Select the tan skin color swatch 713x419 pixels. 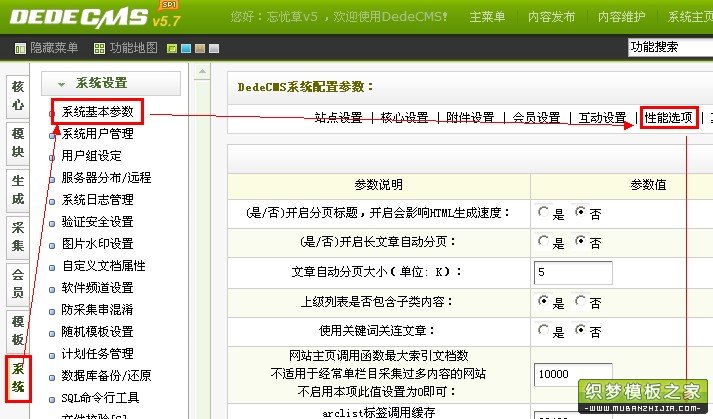coord(200,48)
